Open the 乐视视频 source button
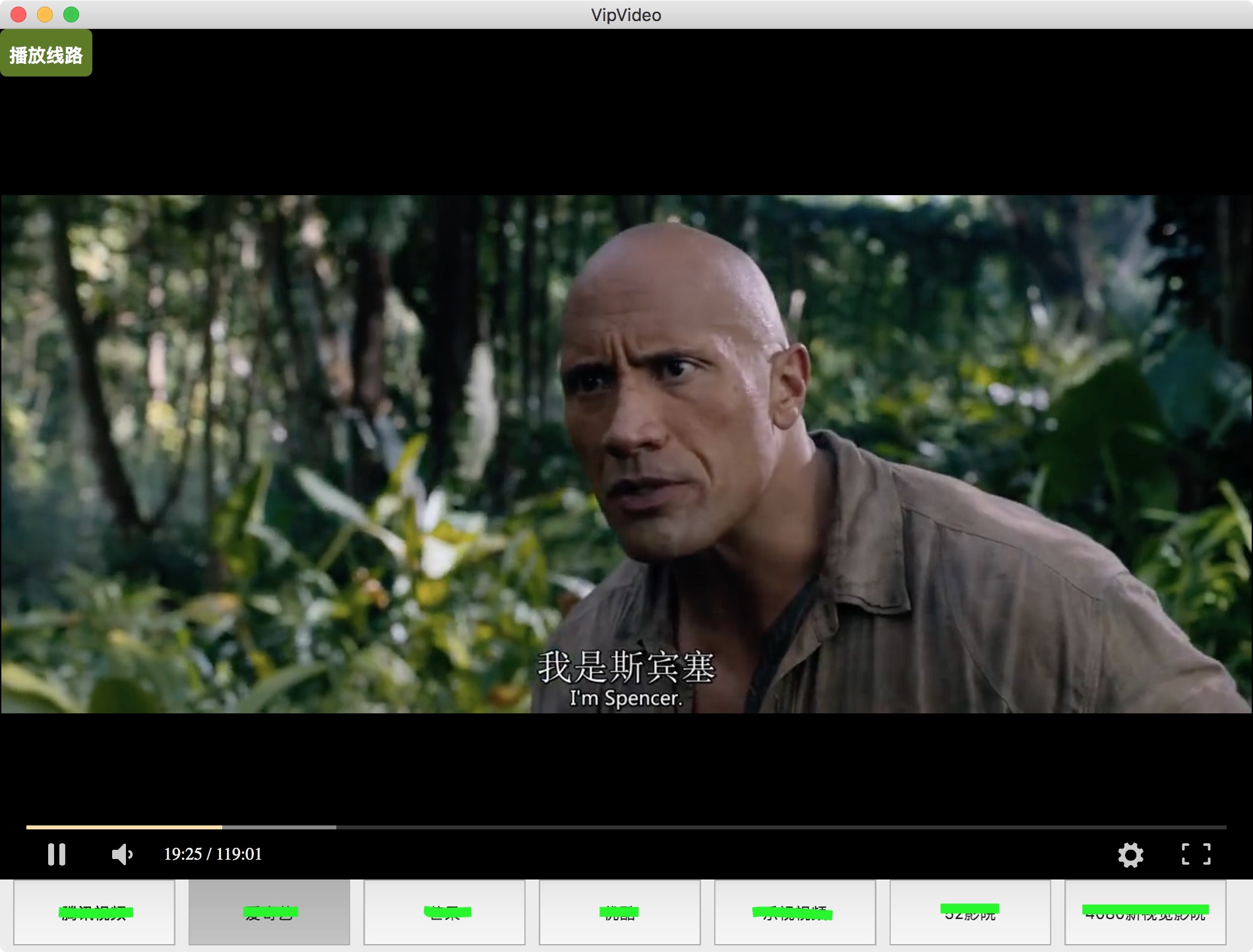The image size is (1253, 952). pyautogui.click(x=795, y=912)
